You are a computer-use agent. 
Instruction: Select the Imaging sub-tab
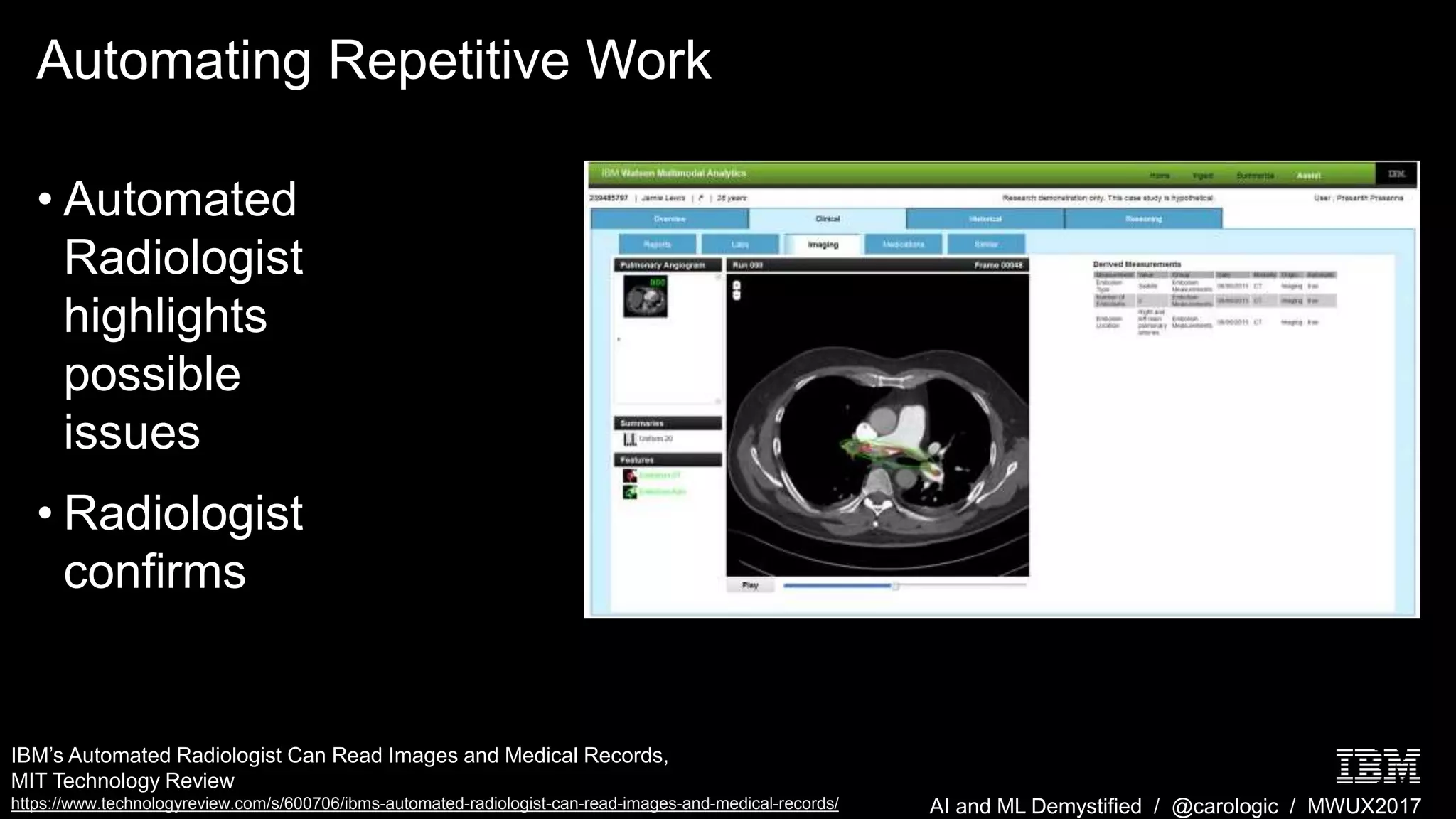coord(823,245)
